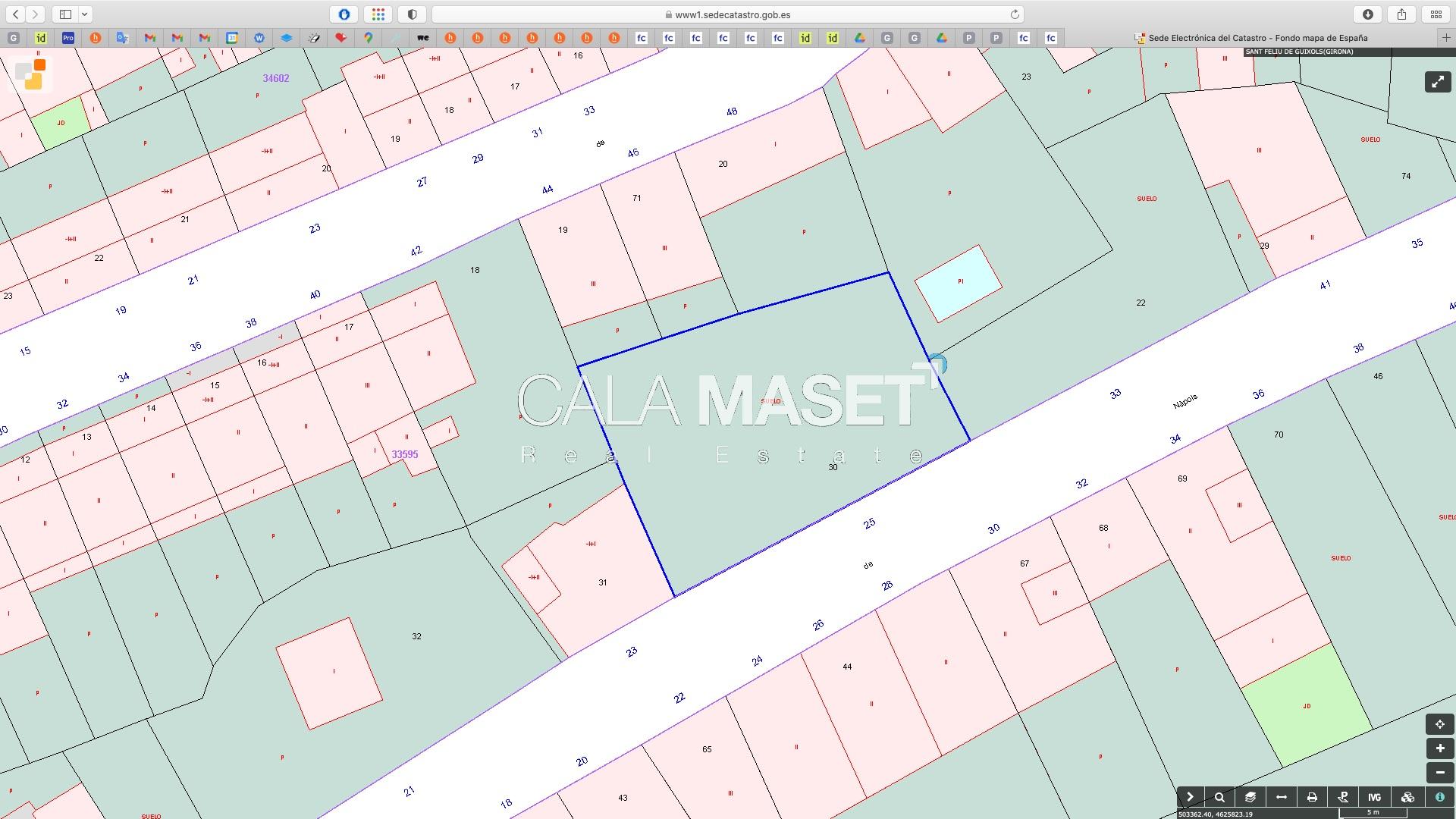Open the map search magnifier tool
1456x819 pixels.
click(x=1219, y=797)
